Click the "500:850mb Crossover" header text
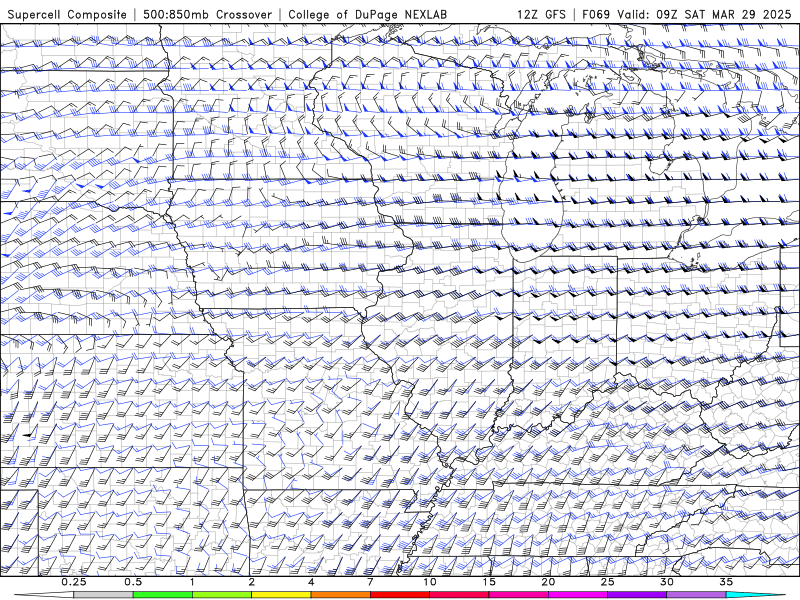The image size is (800, 600). coord(208,15)
